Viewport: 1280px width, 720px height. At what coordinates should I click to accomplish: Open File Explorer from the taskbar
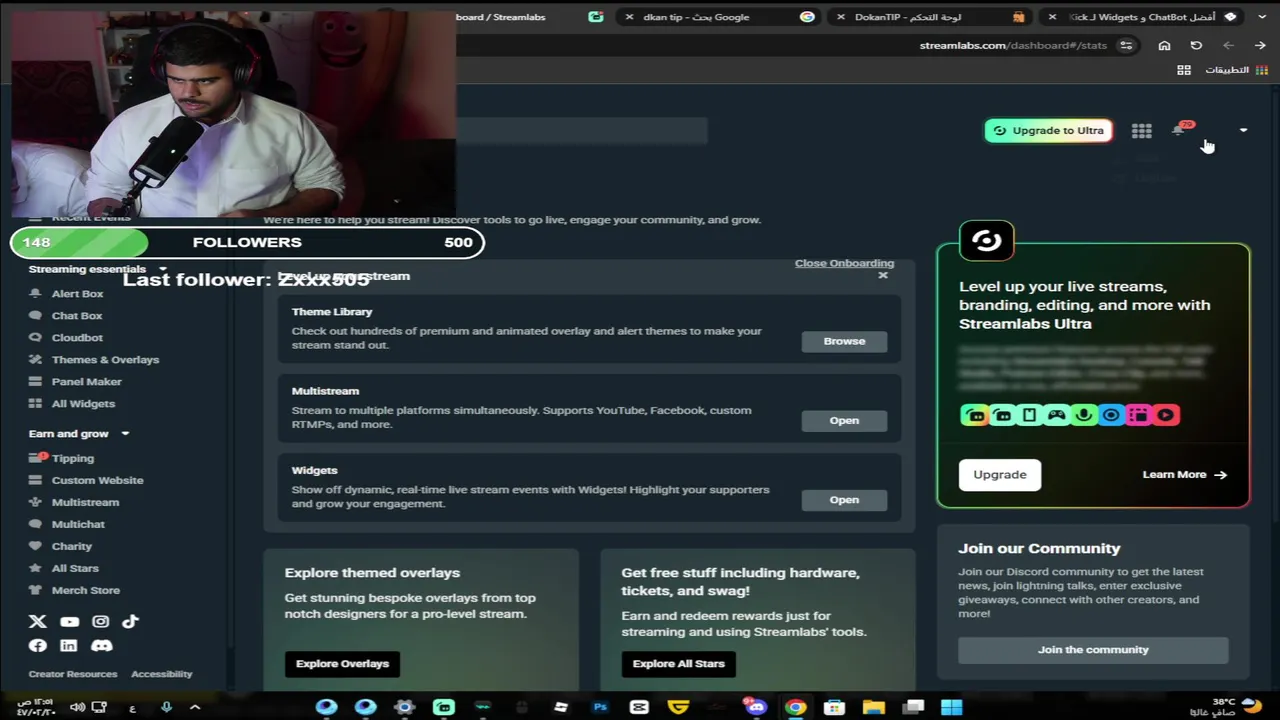click(x=873, y=707)
